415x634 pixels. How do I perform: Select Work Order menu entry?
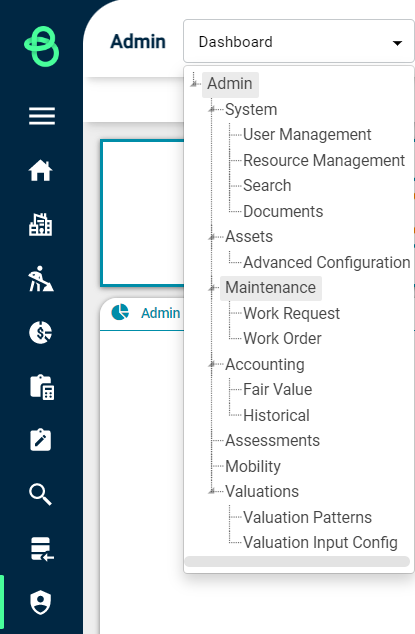(282, 338)
